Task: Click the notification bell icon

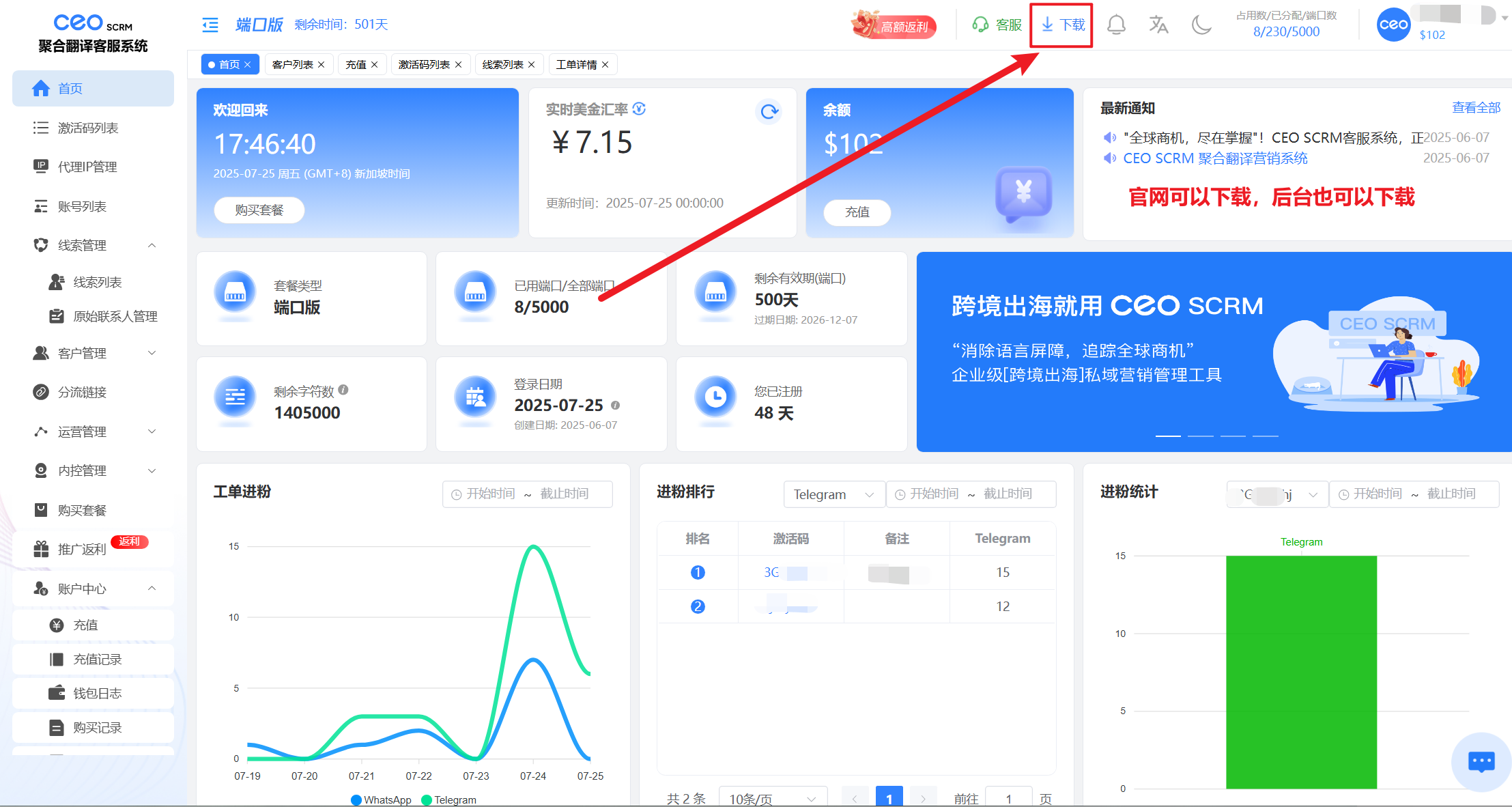Action: click(x=1116, y=25)
